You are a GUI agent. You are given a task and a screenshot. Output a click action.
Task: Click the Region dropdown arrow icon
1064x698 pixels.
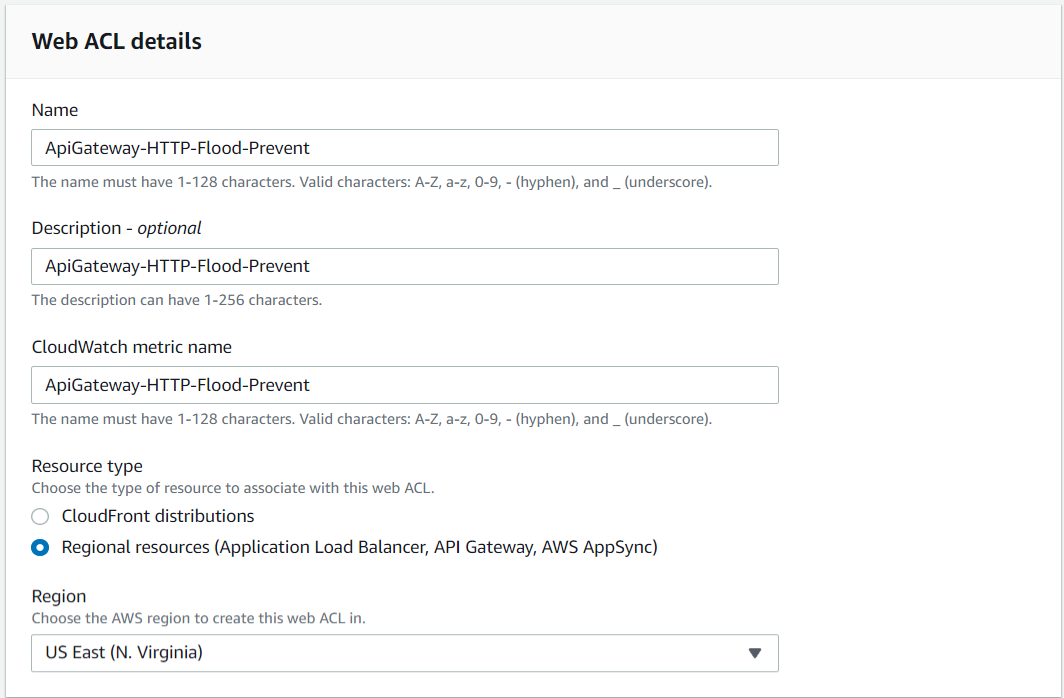tap(755, 653)
